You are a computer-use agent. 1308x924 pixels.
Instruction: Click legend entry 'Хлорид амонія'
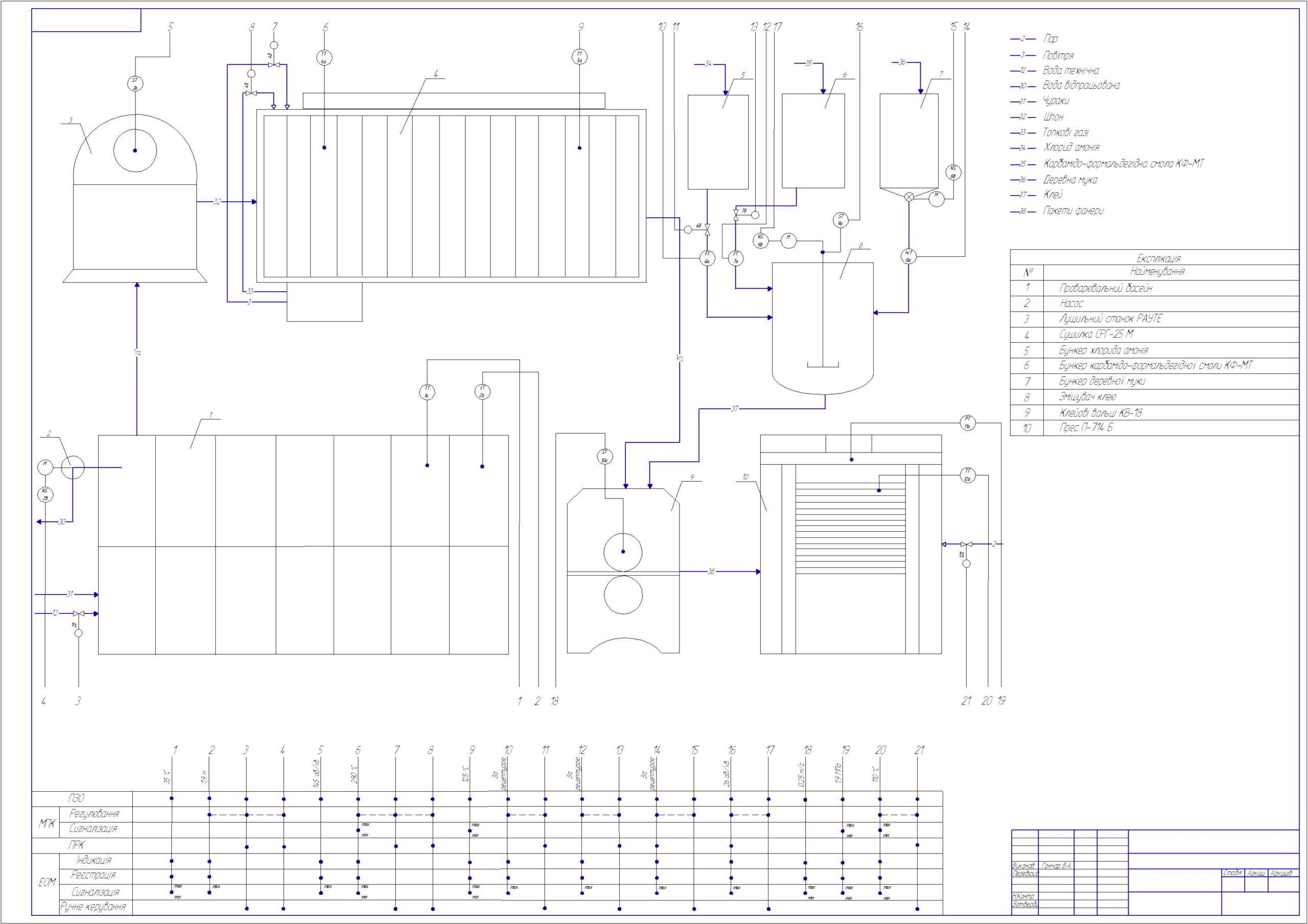(1071, 147)
